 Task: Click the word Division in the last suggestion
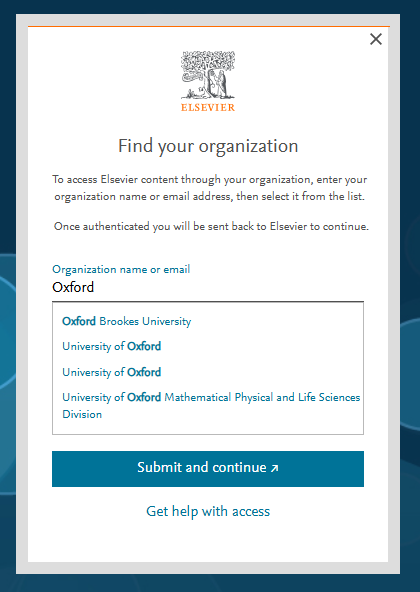82,415
